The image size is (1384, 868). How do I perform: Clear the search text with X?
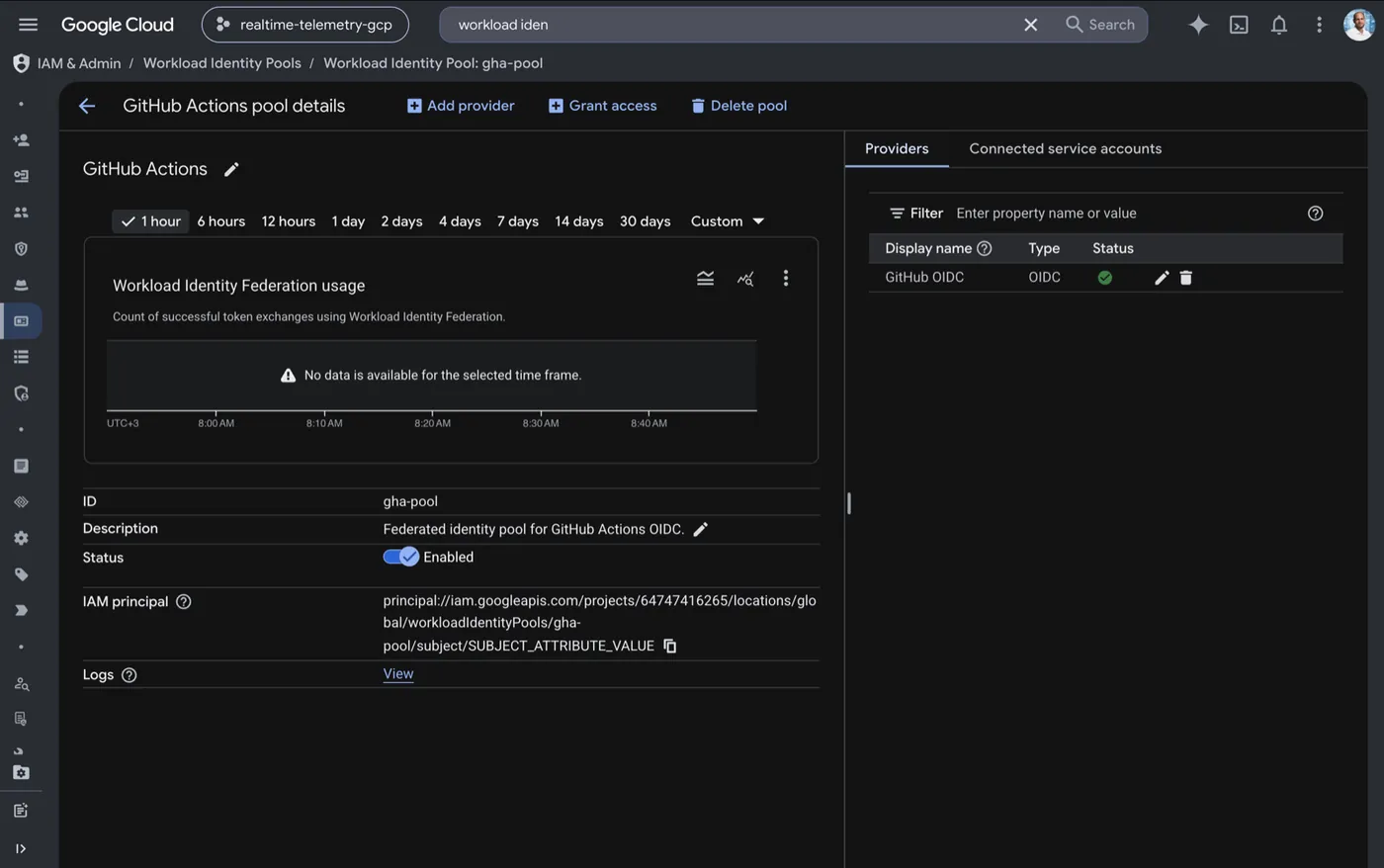coord(1030,25)
